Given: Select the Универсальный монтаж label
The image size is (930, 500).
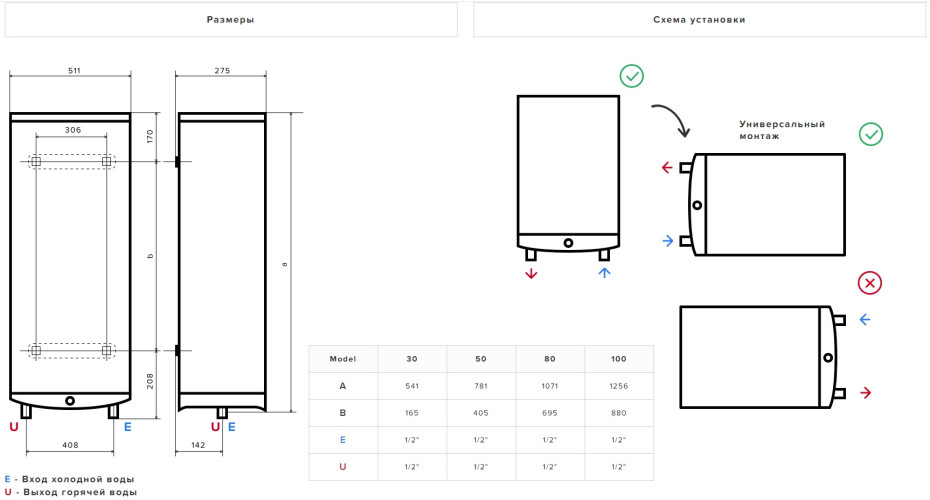Looking at the screenshot, I should coord(782,130).
